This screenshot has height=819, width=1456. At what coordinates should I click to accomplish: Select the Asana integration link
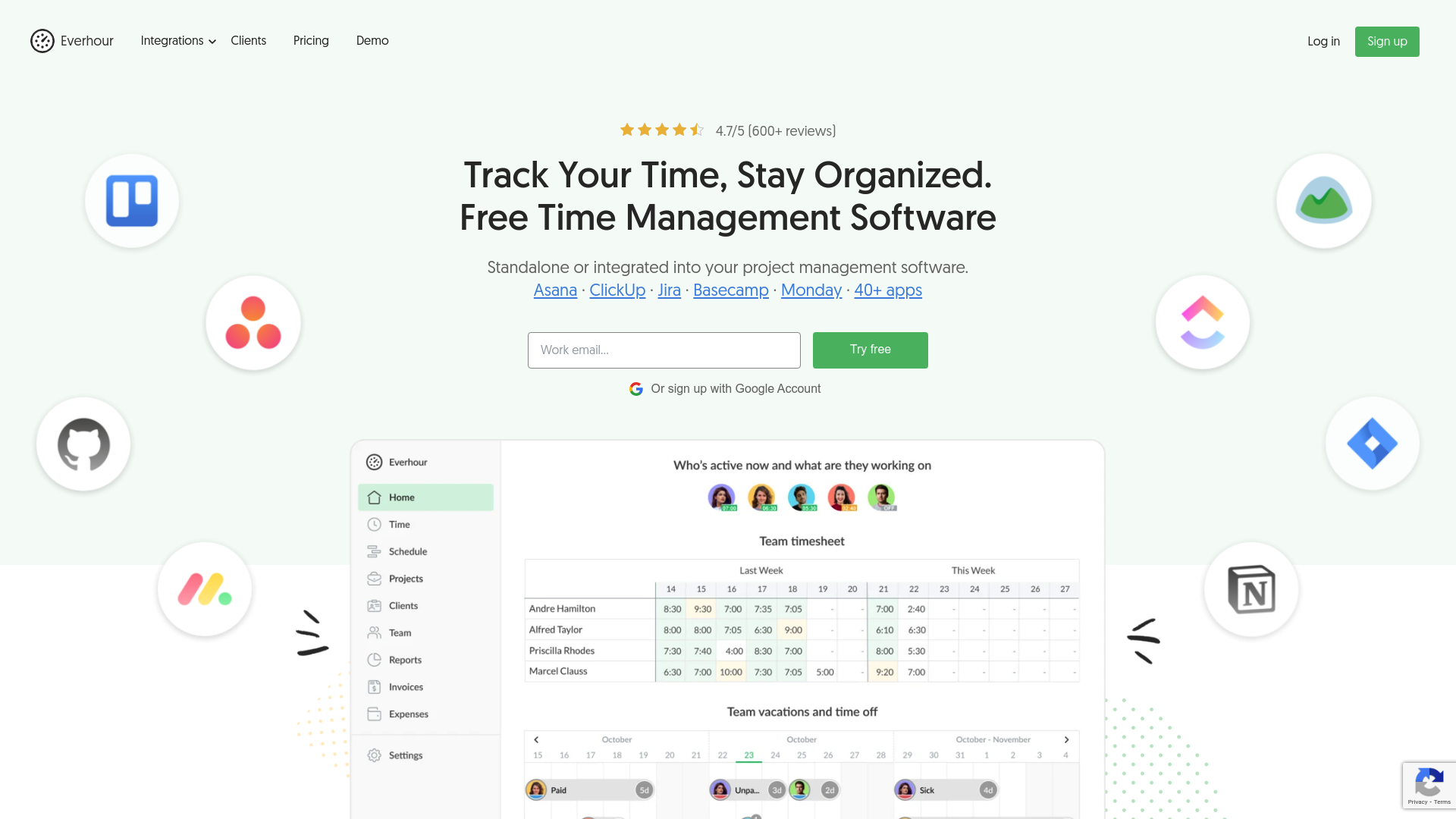click(x=555, y=291)
